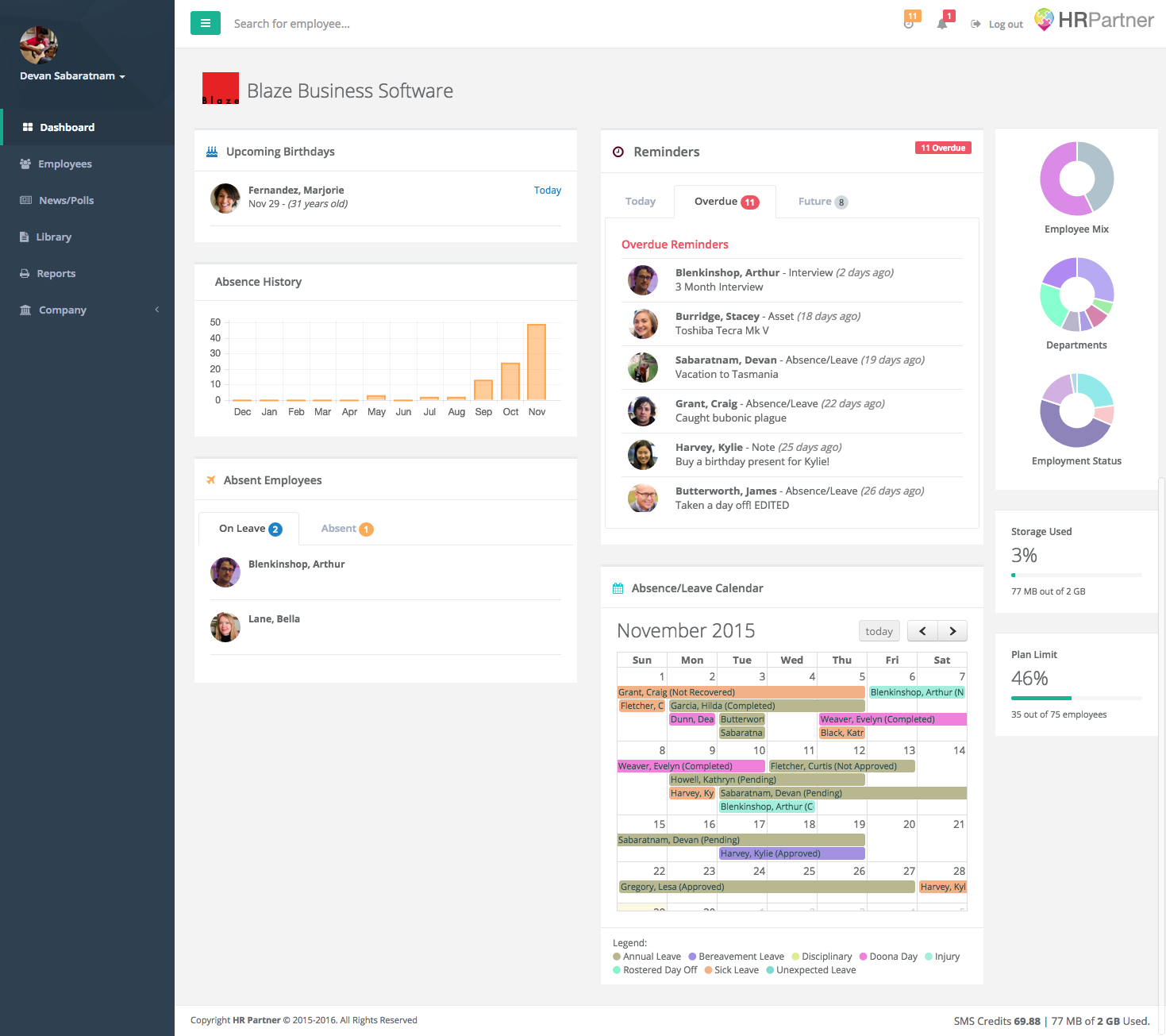This screenshot has height=1036, width=1166.
Task: Click Craig Grant's reminder photo
Action: tap(643, 411)
